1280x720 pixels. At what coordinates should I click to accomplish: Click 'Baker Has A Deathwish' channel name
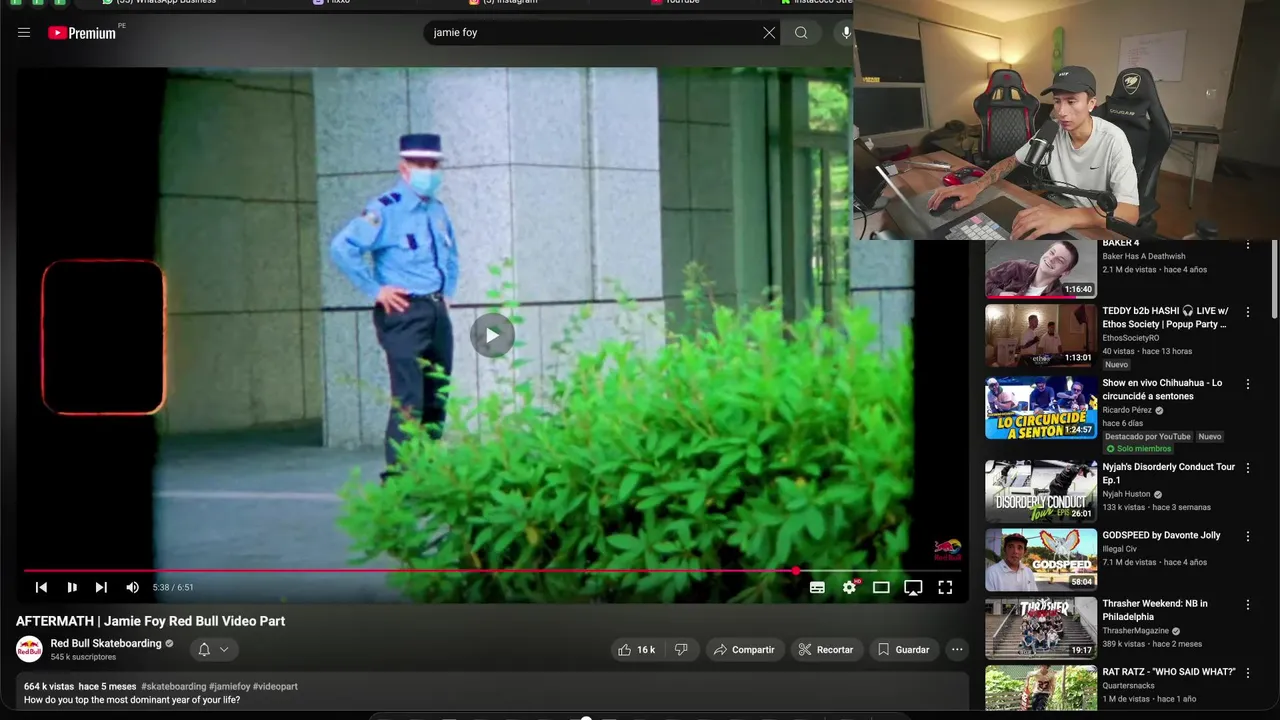[x=1143, y=256]
